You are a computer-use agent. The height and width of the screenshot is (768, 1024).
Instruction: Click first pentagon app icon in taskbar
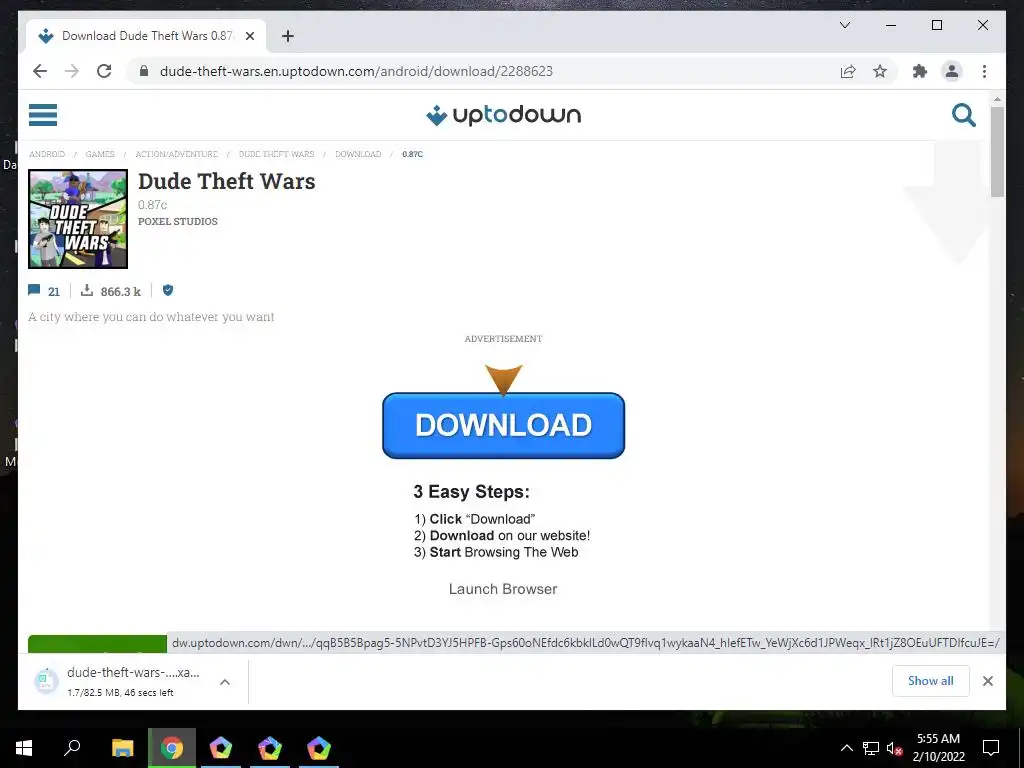tap(221, 748)
